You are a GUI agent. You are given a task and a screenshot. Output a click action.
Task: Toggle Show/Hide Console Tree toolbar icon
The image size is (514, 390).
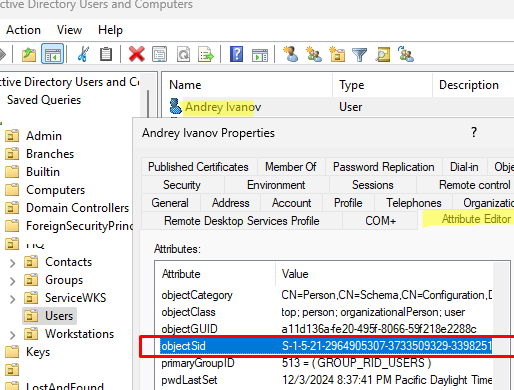[52, 54]
